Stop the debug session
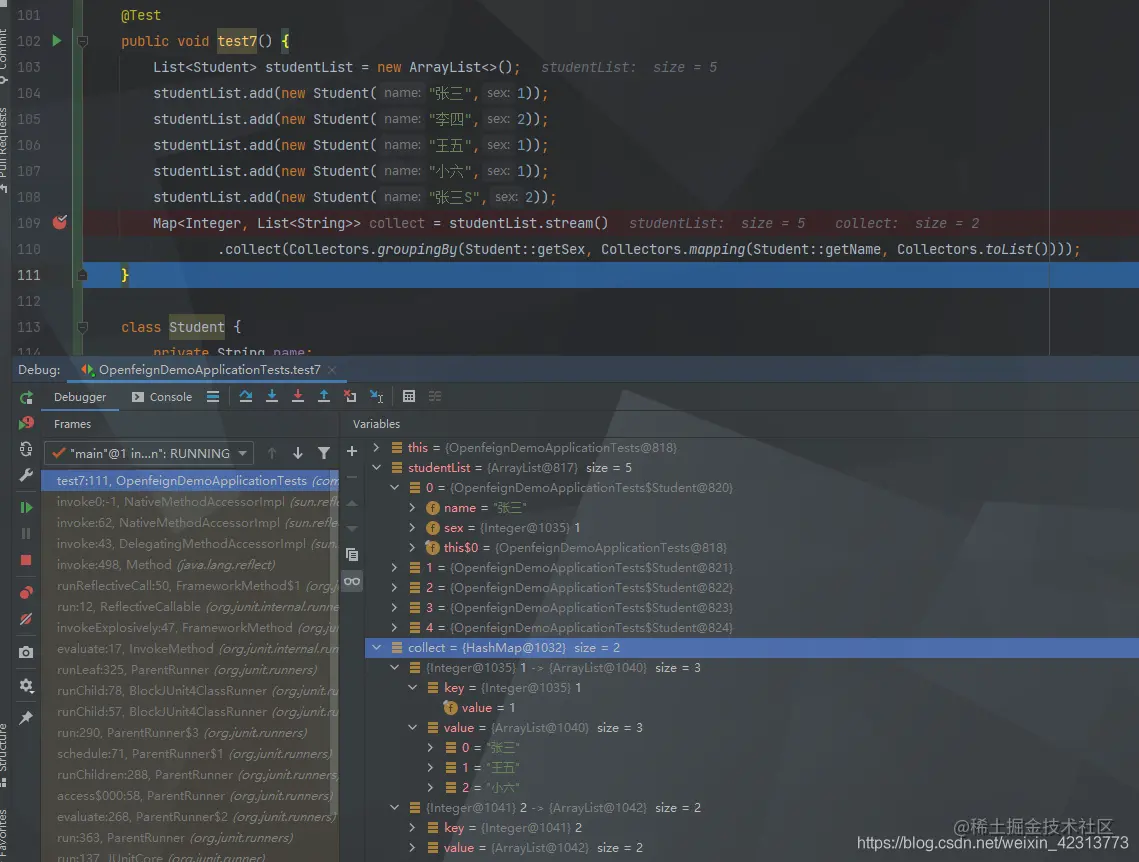1139x862 pixels. 26,561
